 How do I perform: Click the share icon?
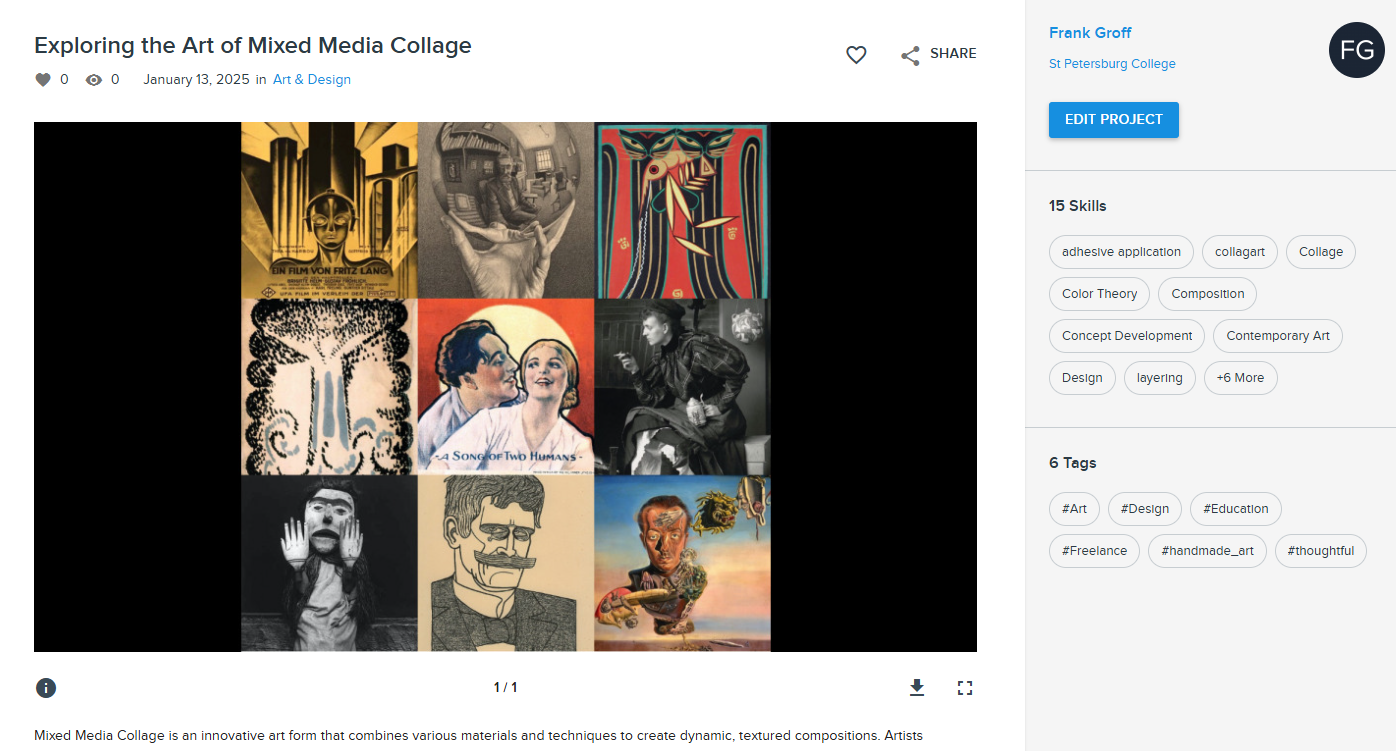click(x=909, y=55)
